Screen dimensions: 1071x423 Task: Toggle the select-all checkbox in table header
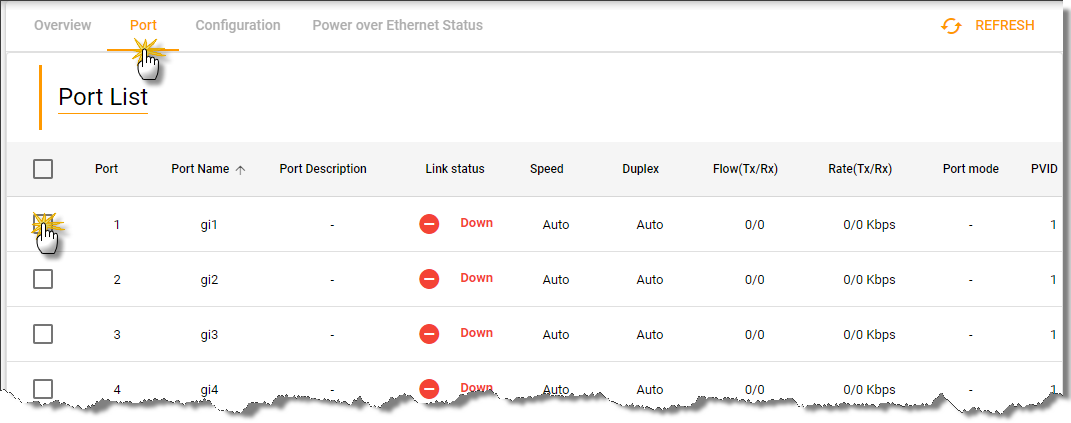[43, 169]
